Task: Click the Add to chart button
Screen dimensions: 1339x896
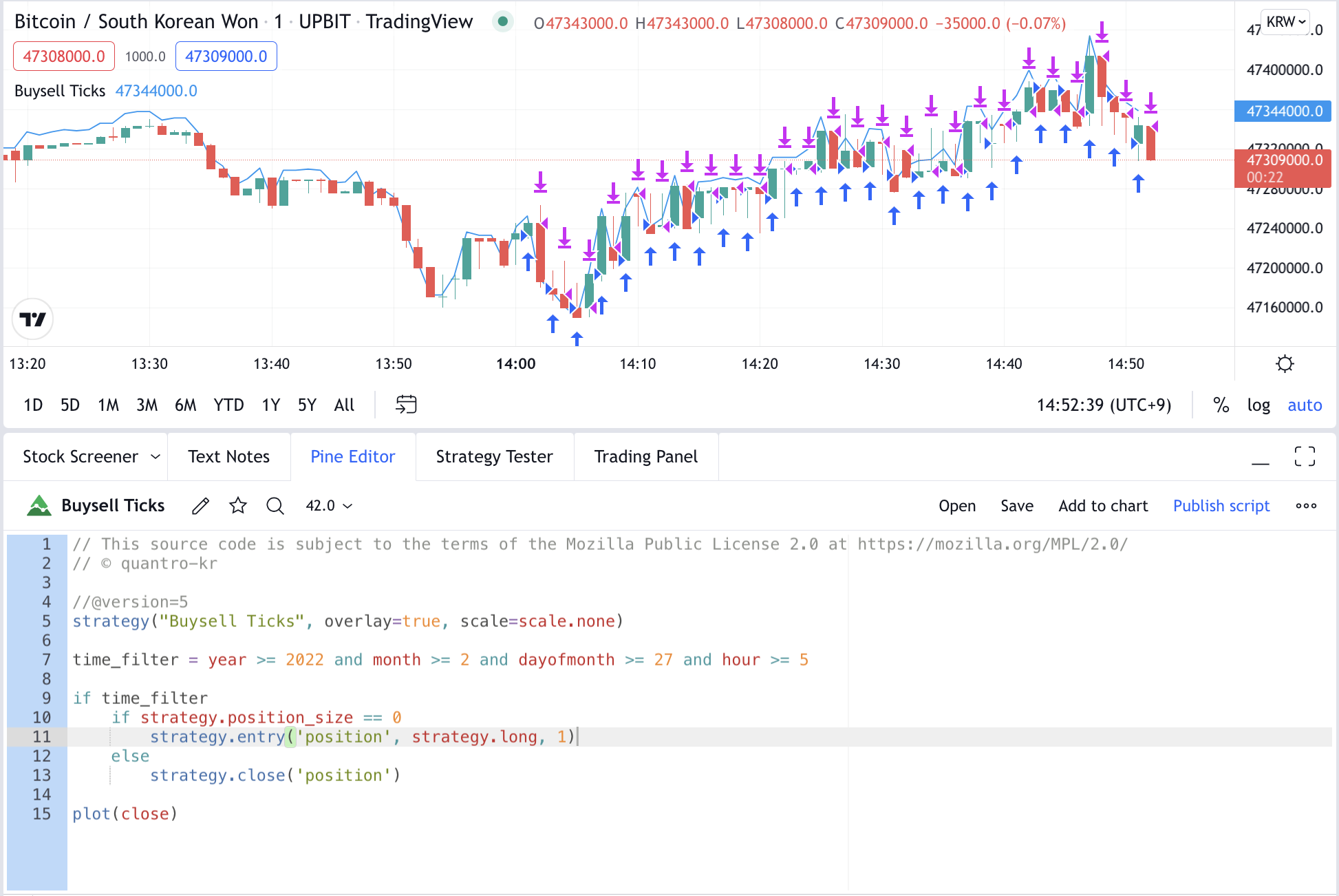Action: click(1102, 506)
